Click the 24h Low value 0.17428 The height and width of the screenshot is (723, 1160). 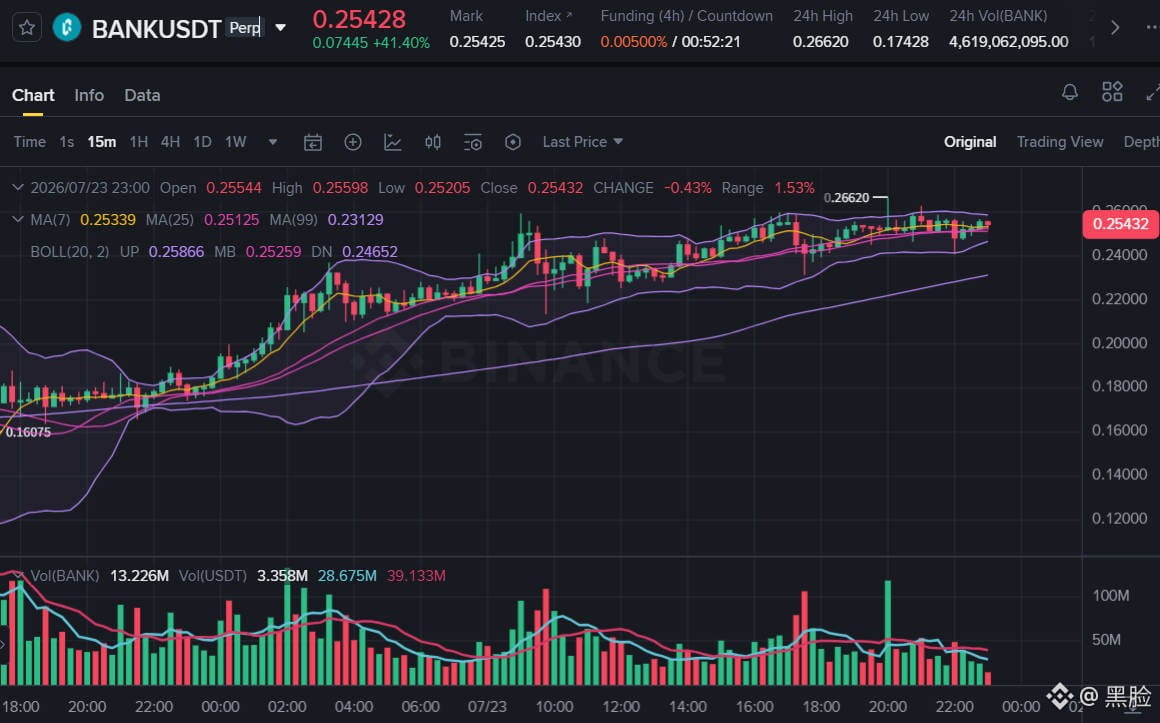pyautogui.click(x=900, y=42)
